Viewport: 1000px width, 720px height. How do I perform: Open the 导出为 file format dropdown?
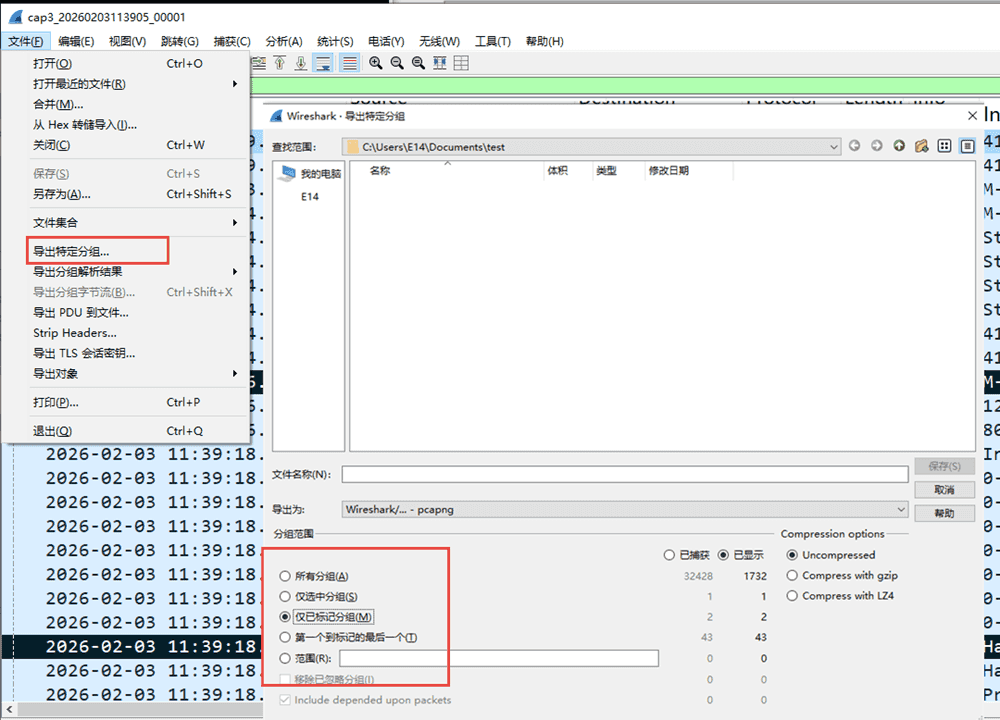click(x=901, y=510)
